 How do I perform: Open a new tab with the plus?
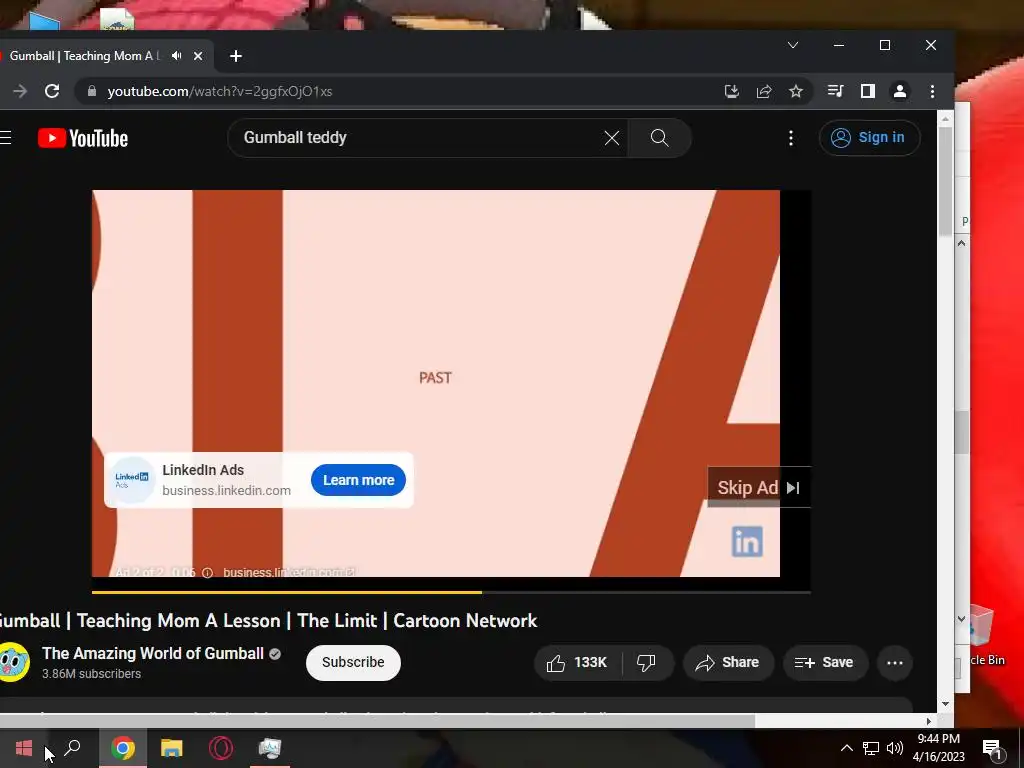click(x=236, y=56)
